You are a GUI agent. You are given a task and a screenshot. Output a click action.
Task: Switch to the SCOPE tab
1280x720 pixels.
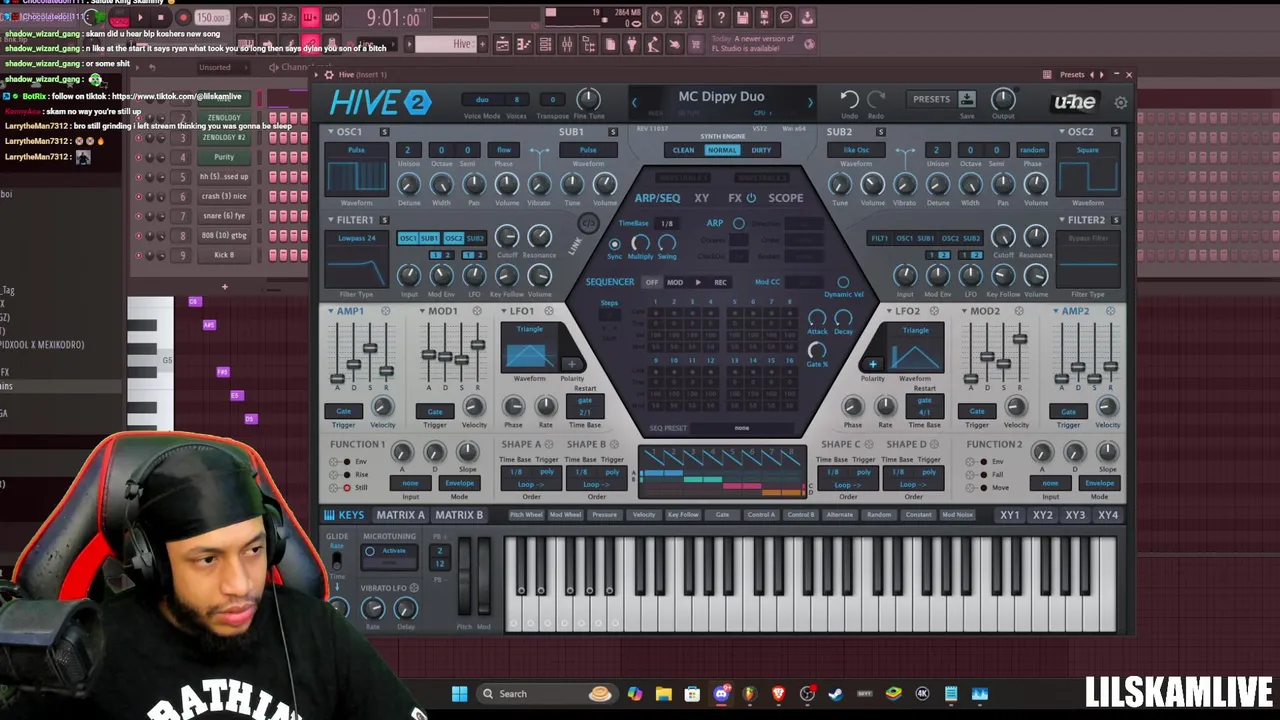pos(786,198)
